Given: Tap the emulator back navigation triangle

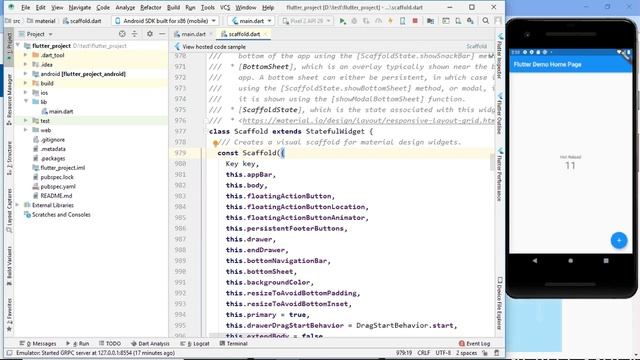Looking at the screenshot, I should click(535, 260).
